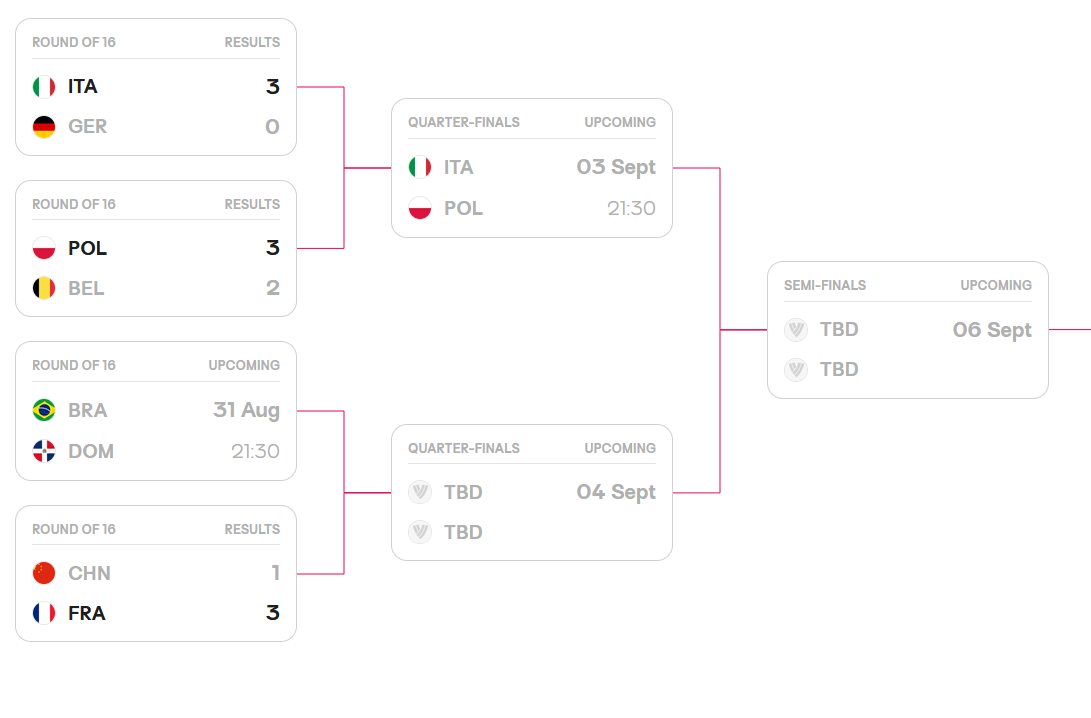Click UPCOMING label on the semi-finals card
Viewport: 1091px width, 718px height.
pyautogui.click(x=996, y=285)
